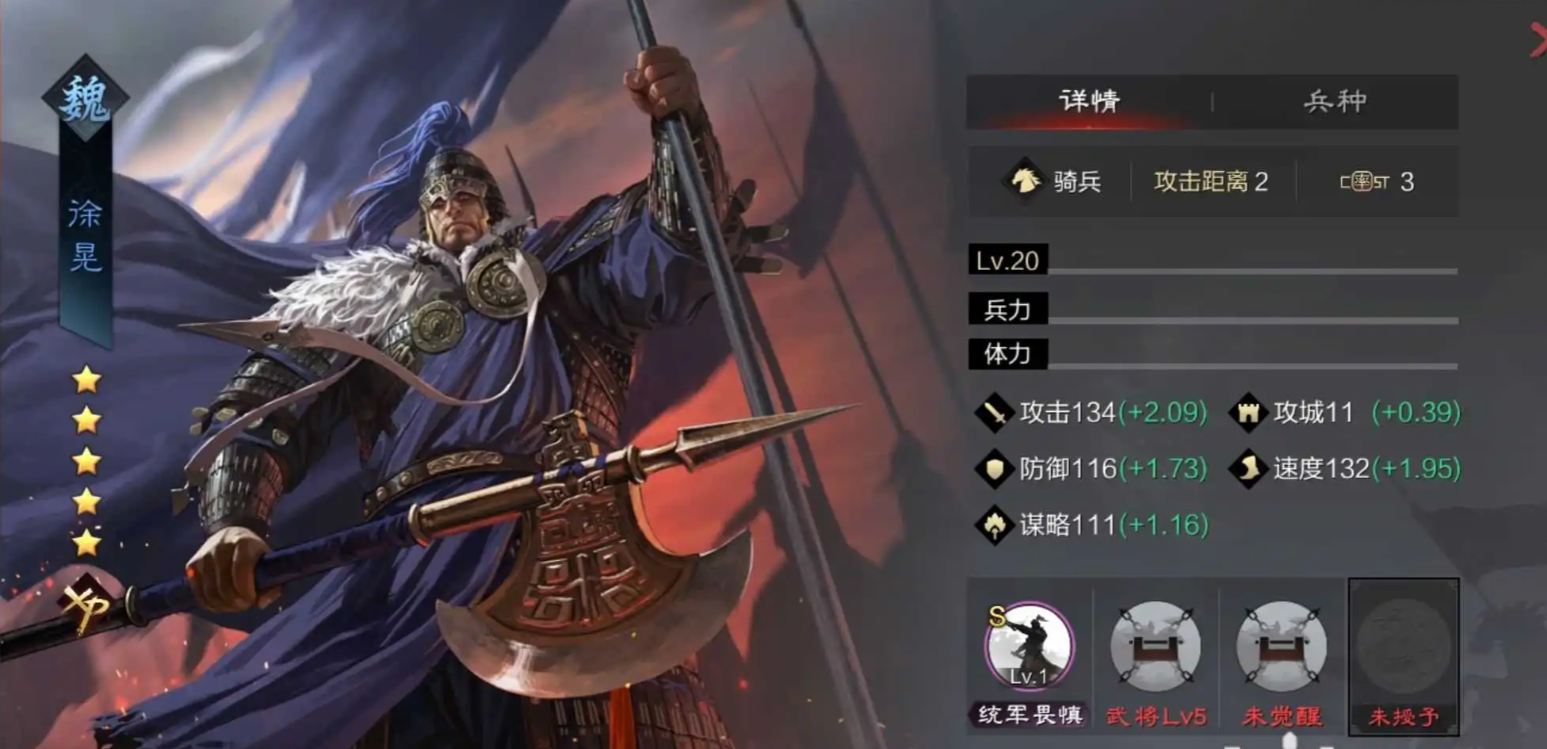Open the 统军畏慎 skill icon
Viewport: 1547px width, 749px height.
coord(1029,646)
